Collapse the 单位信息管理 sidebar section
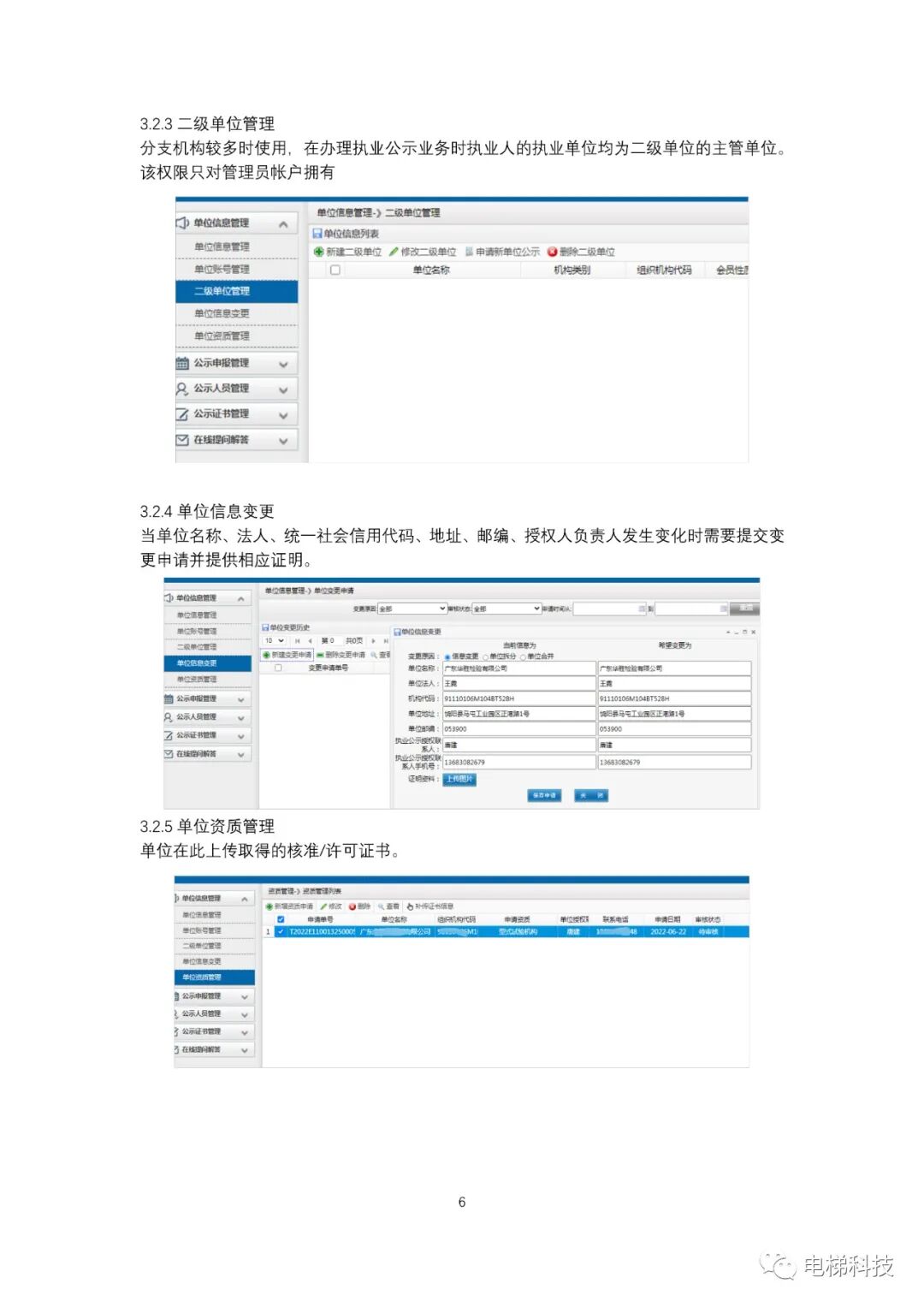Viewport: 924px width, 1307px height. click(282, 224)
